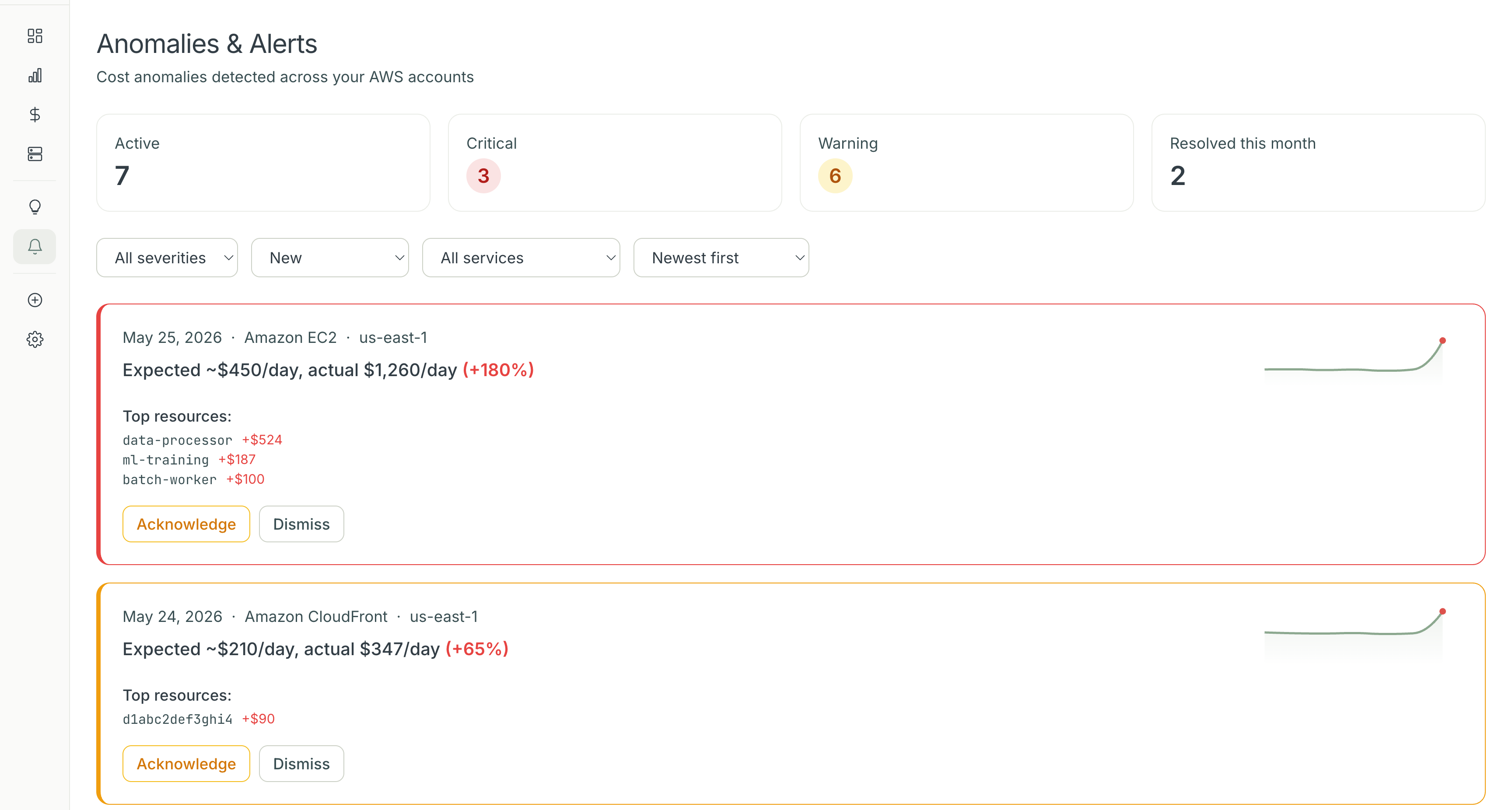This screenshot has width=1512, height=810.
Task: Acknowledge the Amazon CloudFront anomaly
Action: pyautogui.click(x=186, y=764)
